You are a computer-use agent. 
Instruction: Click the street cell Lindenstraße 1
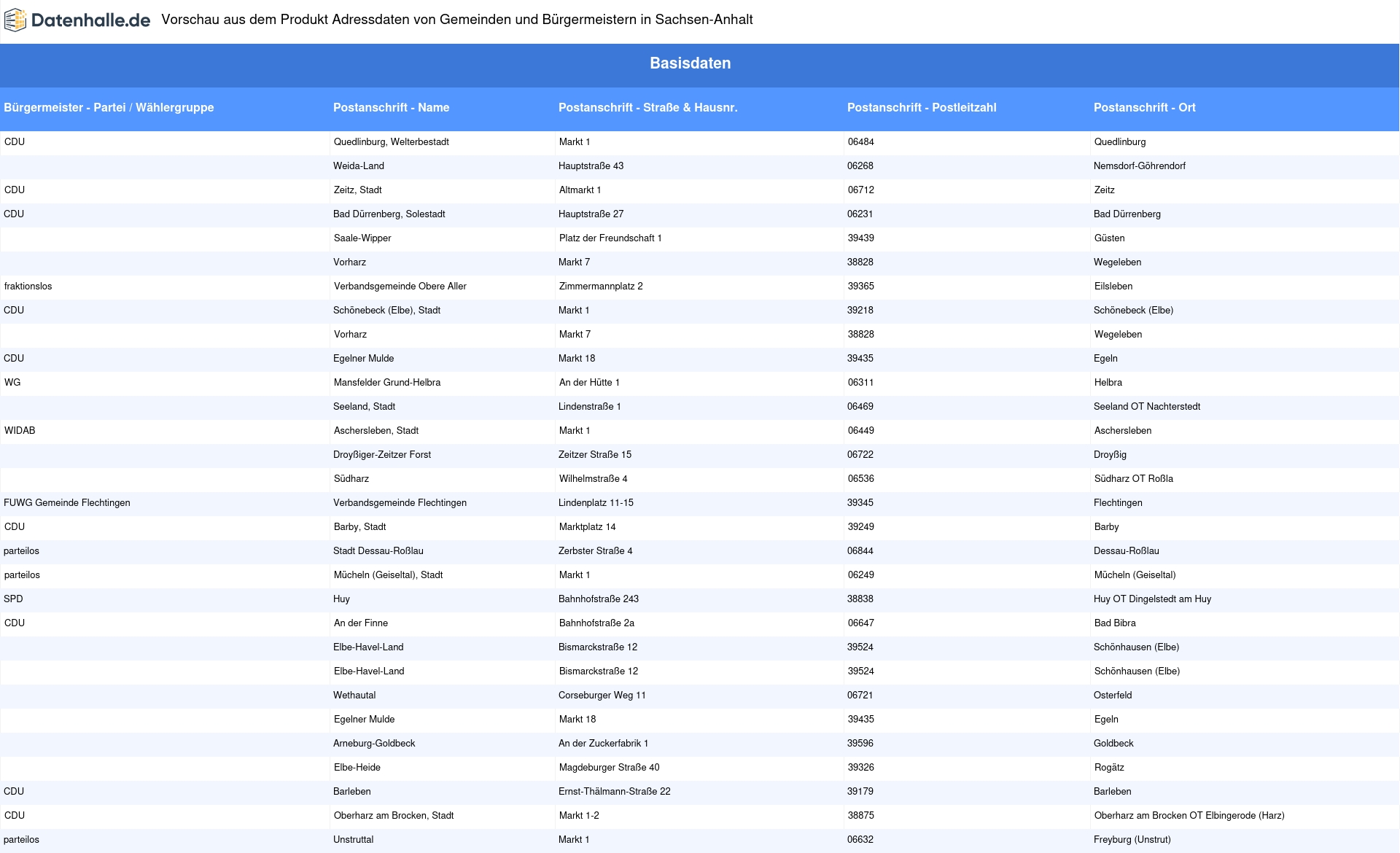click(590, 407)
